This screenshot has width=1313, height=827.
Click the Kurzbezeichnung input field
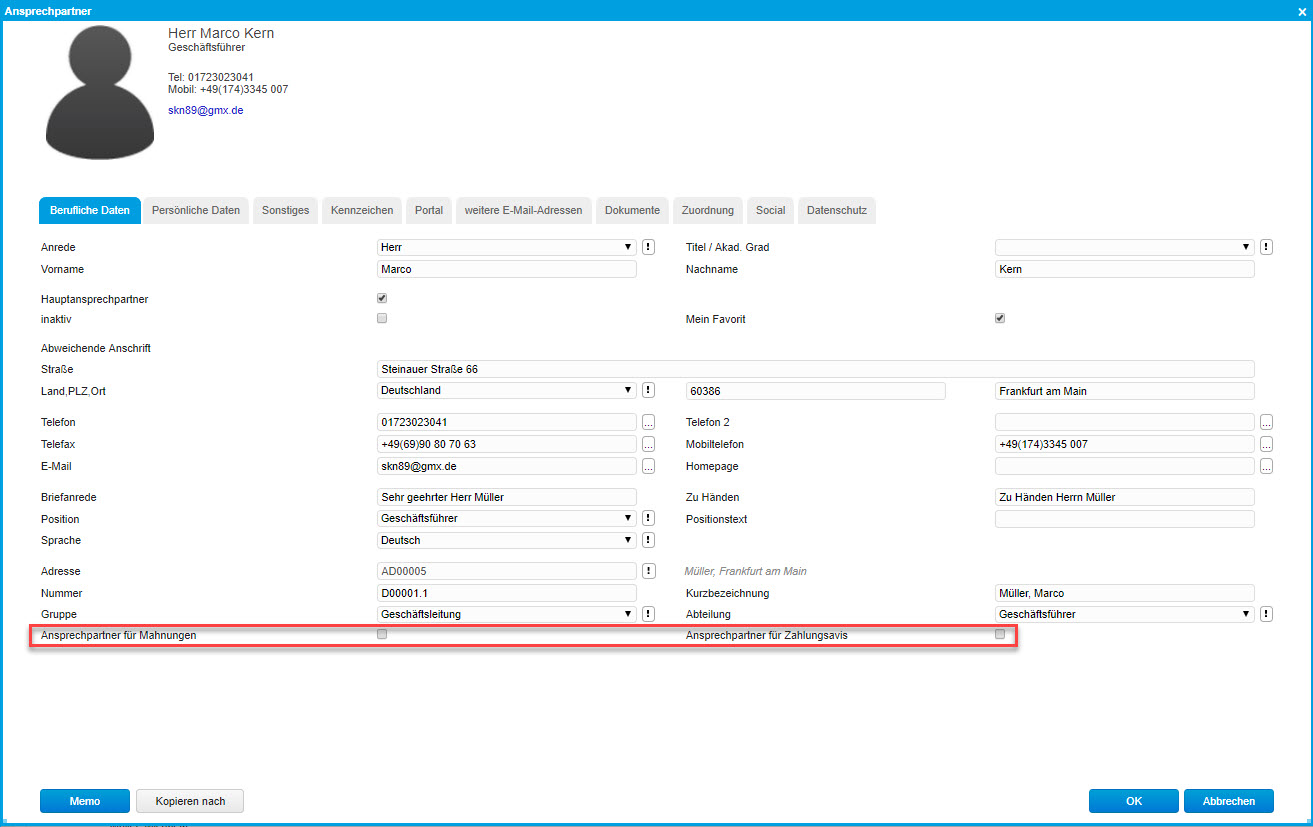(1125, 593)
